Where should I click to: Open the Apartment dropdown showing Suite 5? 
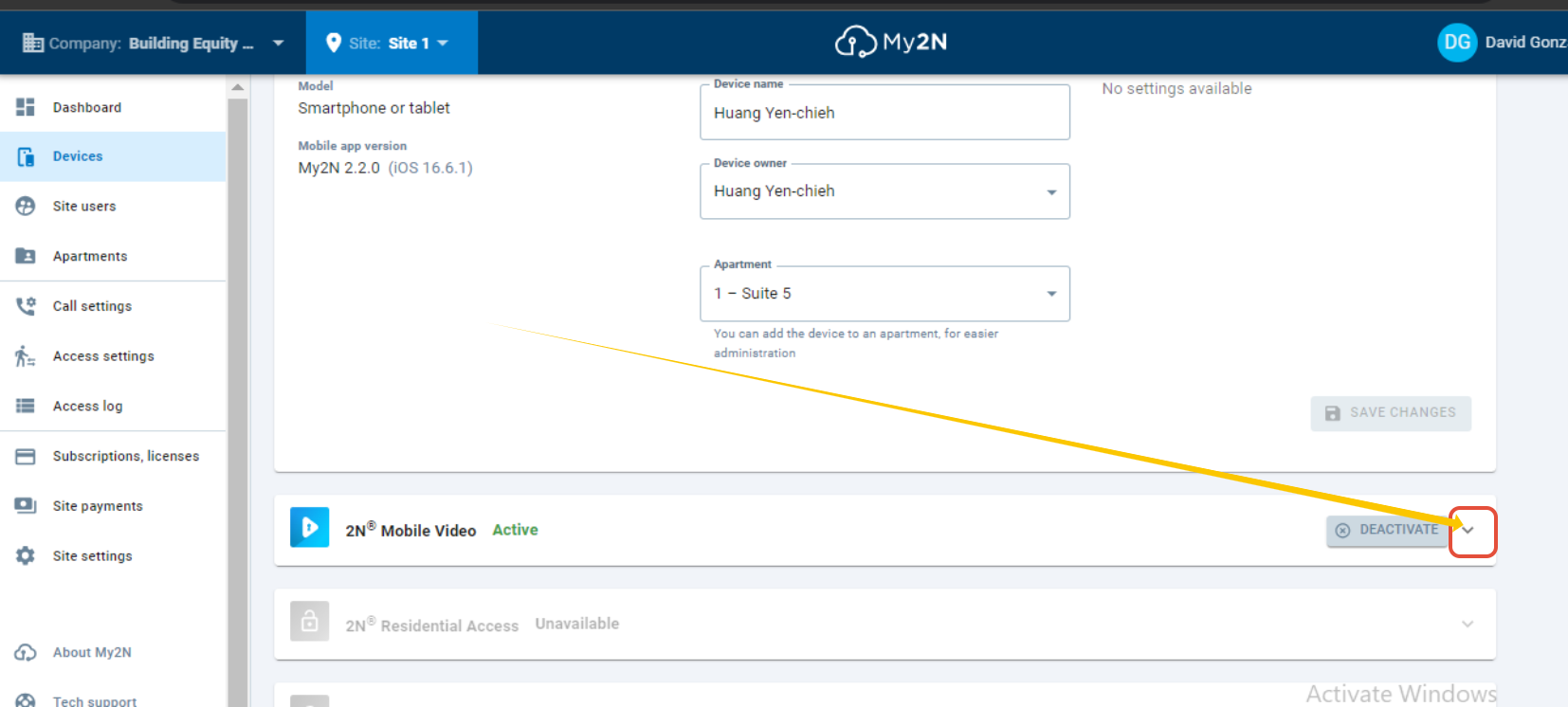(x=884, y=294)
